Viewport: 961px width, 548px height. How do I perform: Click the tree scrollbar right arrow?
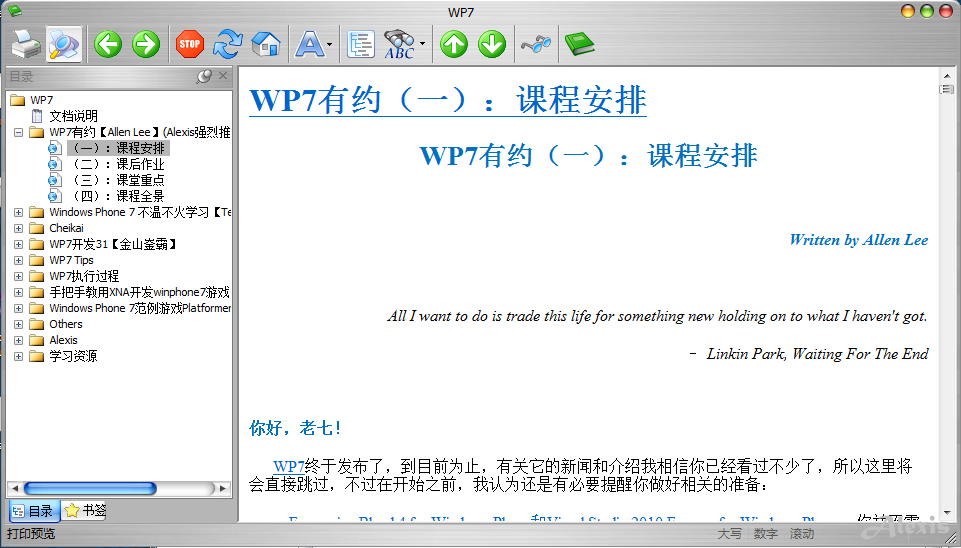click(x=223, y=489)
